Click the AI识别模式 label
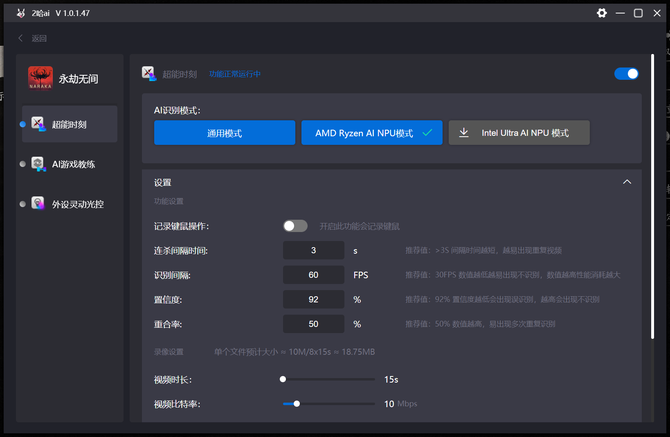The width and height of the screenshot is (670, 437). (177, 111)
